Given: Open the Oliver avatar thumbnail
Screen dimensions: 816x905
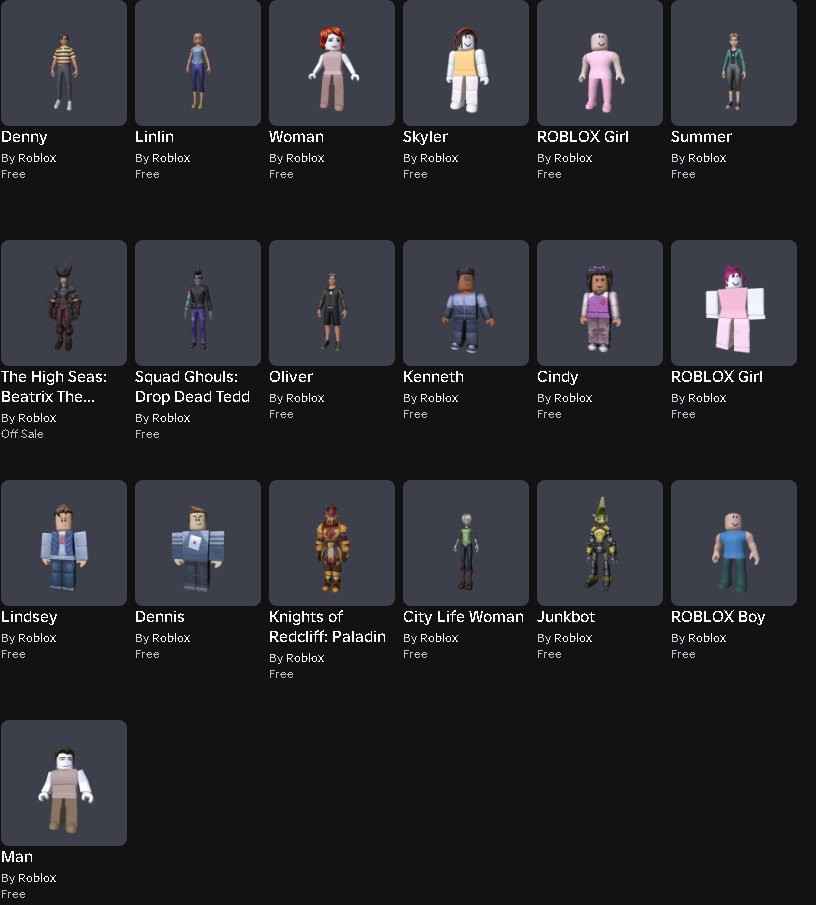Looking at the screenshot, I should coord(332,303).
